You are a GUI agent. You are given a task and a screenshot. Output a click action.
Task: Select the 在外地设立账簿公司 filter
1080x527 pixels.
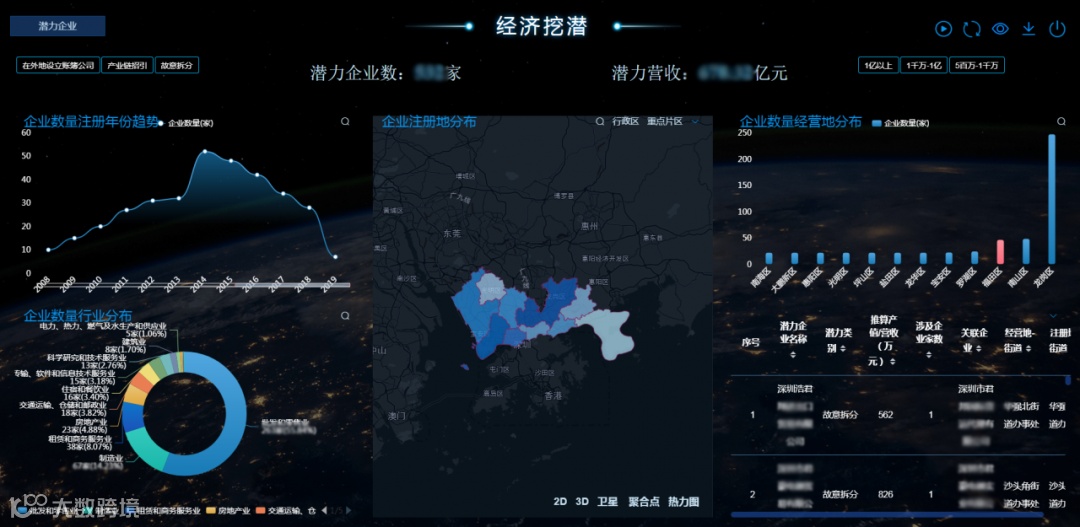tap(58, 65)
